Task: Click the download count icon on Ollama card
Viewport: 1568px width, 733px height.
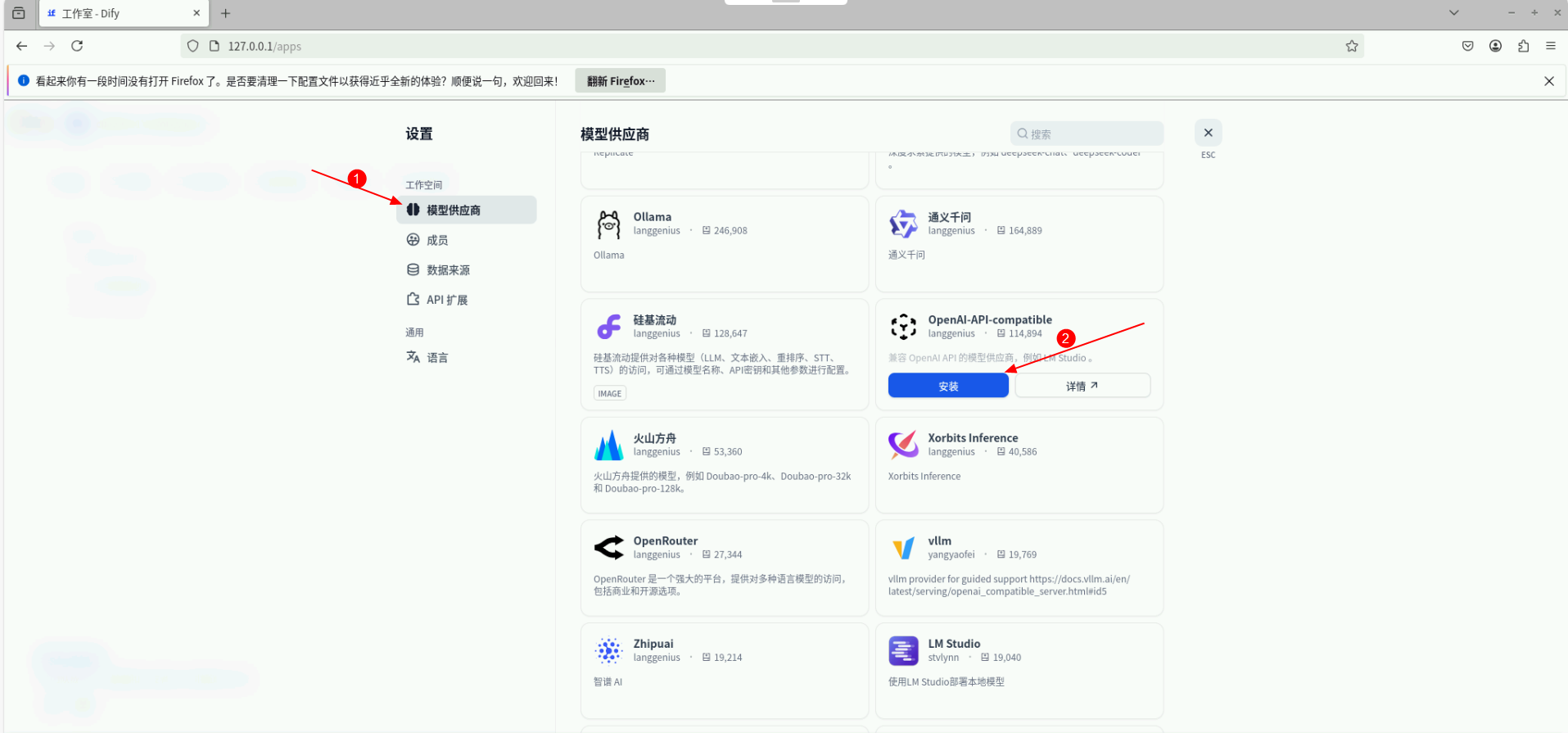Action: pyautogui.click(x=706, y=231)
